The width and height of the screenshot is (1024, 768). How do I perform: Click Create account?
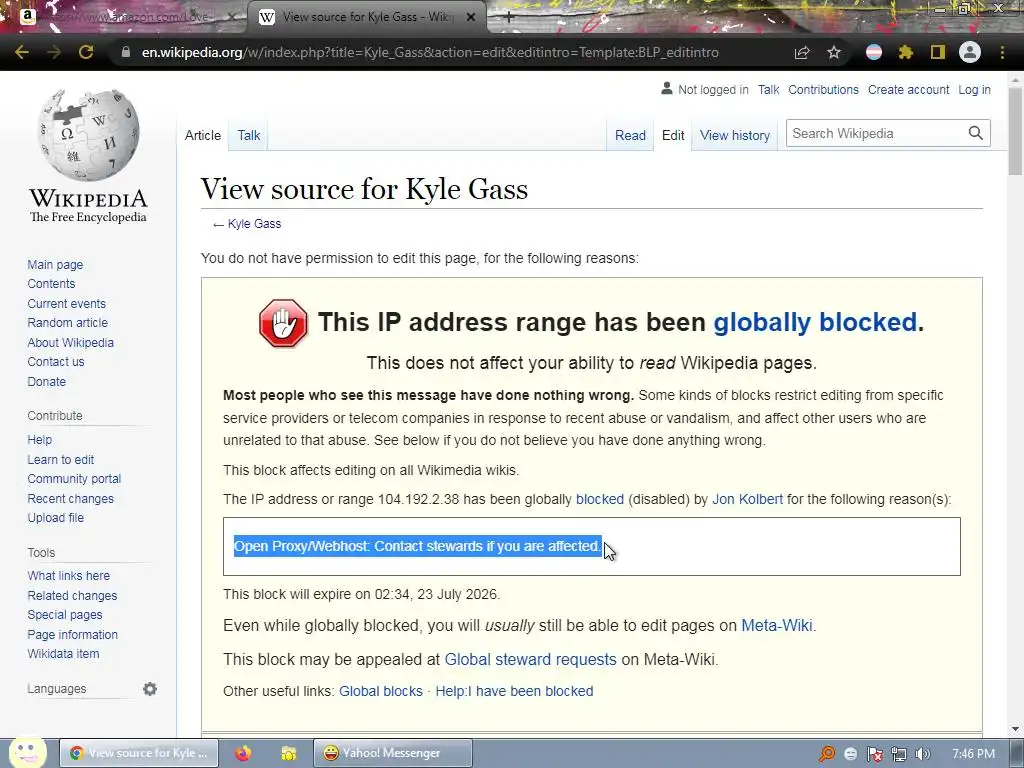coord(908,89)
